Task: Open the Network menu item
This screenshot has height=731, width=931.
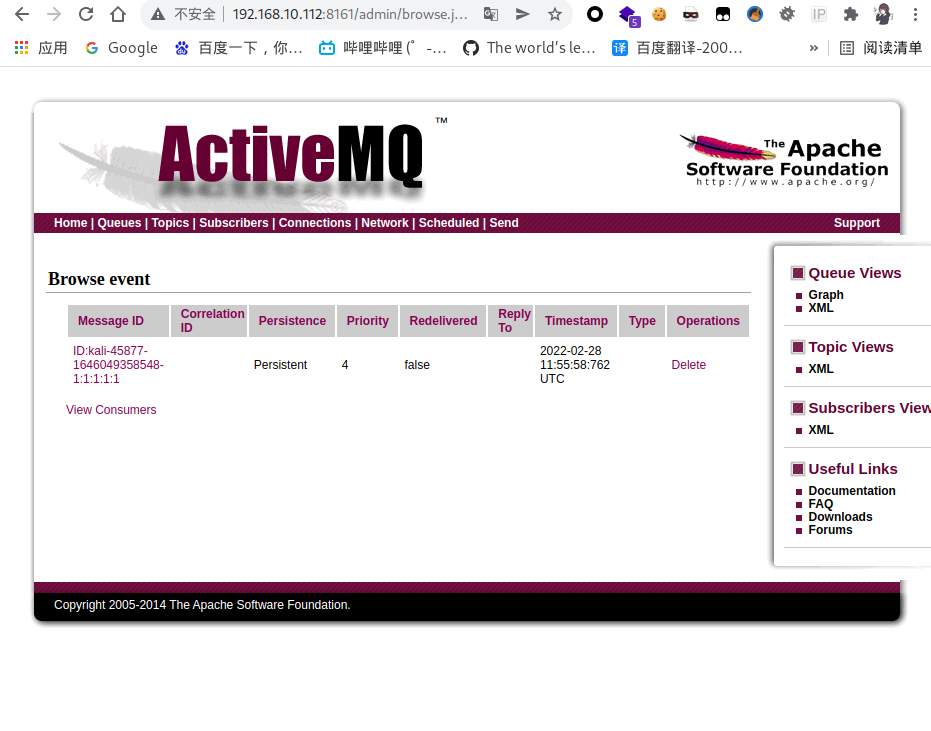Action: (385, 223)
